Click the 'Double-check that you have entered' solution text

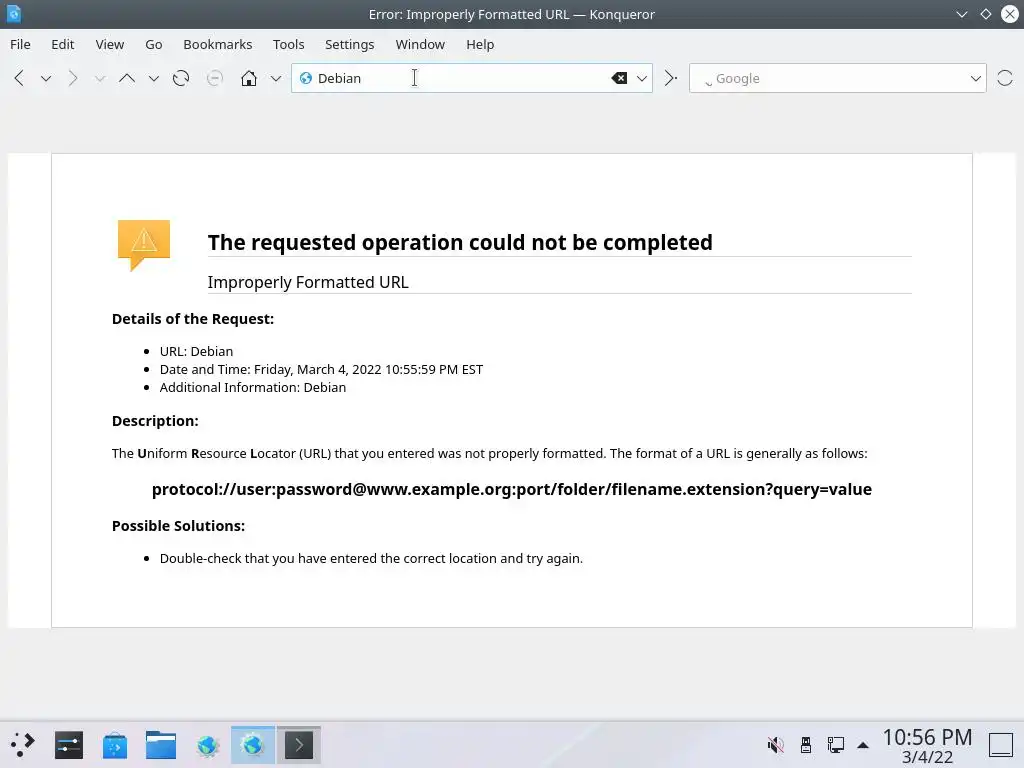(x=371, y=558)
